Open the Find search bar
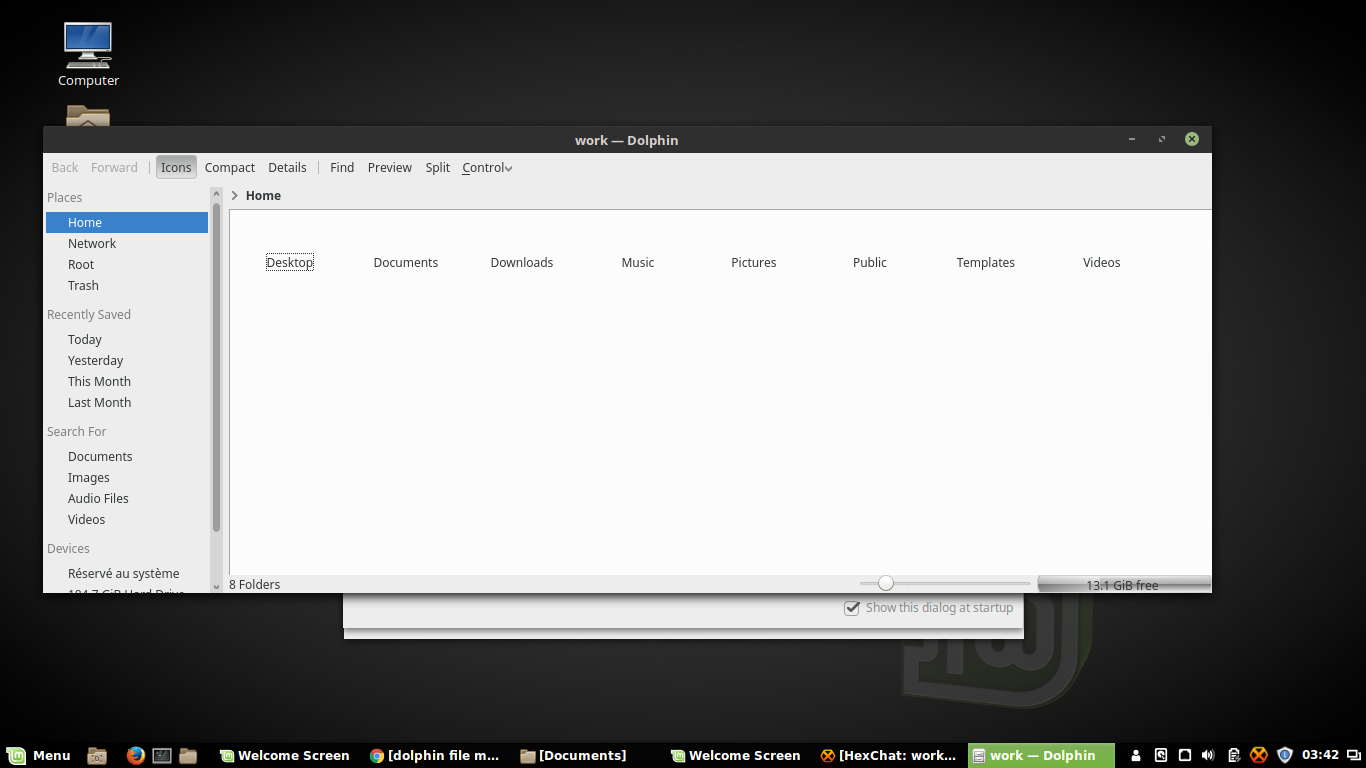Screen dimensions: 1366x768 click(342, 167)
